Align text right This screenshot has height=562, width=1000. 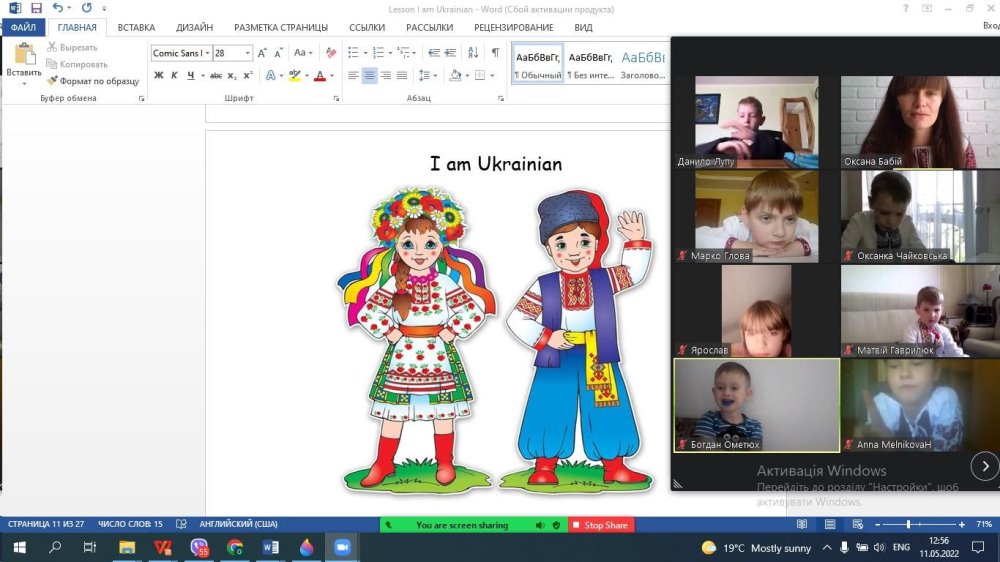386,75
